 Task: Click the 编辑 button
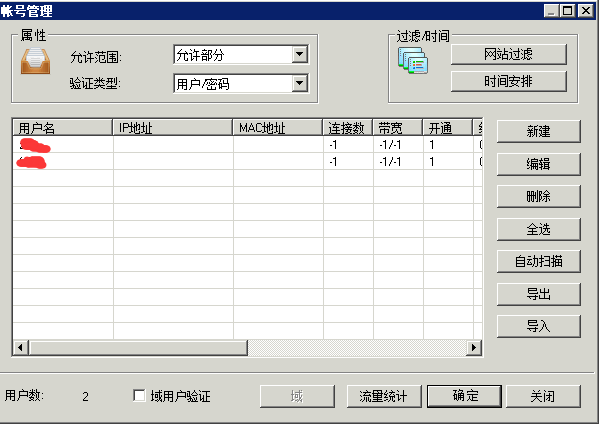point(538,164)
